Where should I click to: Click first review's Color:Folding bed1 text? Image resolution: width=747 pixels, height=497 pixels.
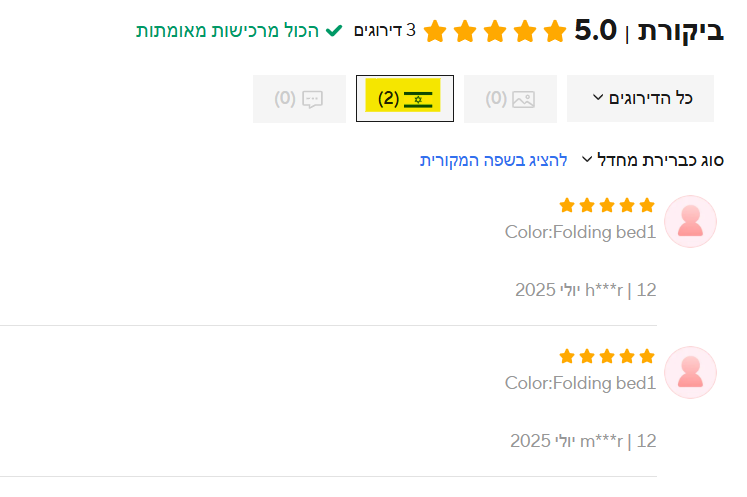(580, 233)
